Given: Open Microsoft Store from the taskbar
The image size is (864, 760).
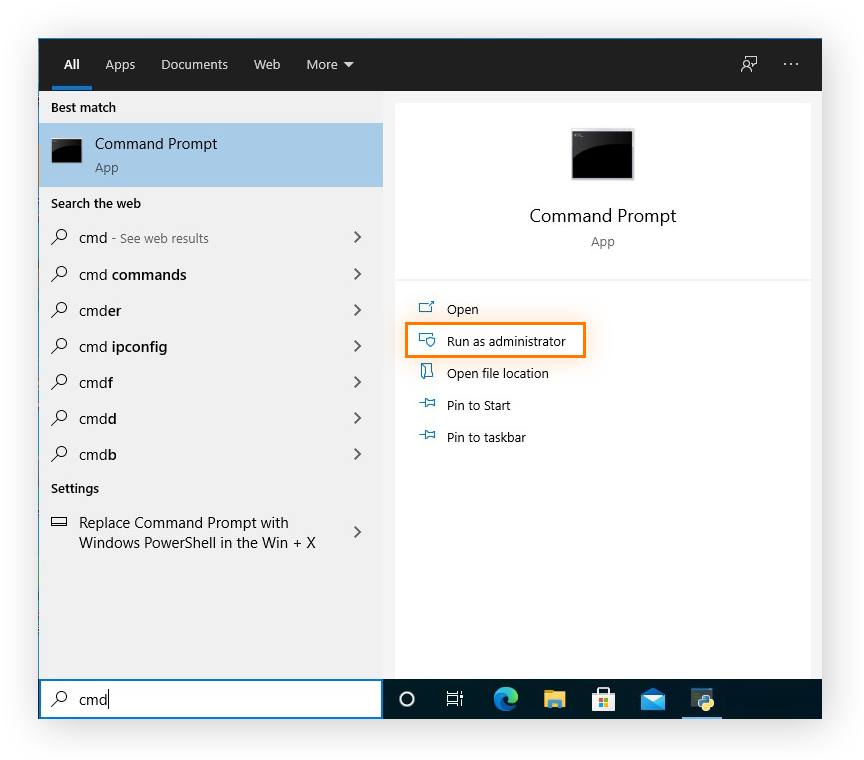Looking at the screenshot, I should tap(603, 699).
